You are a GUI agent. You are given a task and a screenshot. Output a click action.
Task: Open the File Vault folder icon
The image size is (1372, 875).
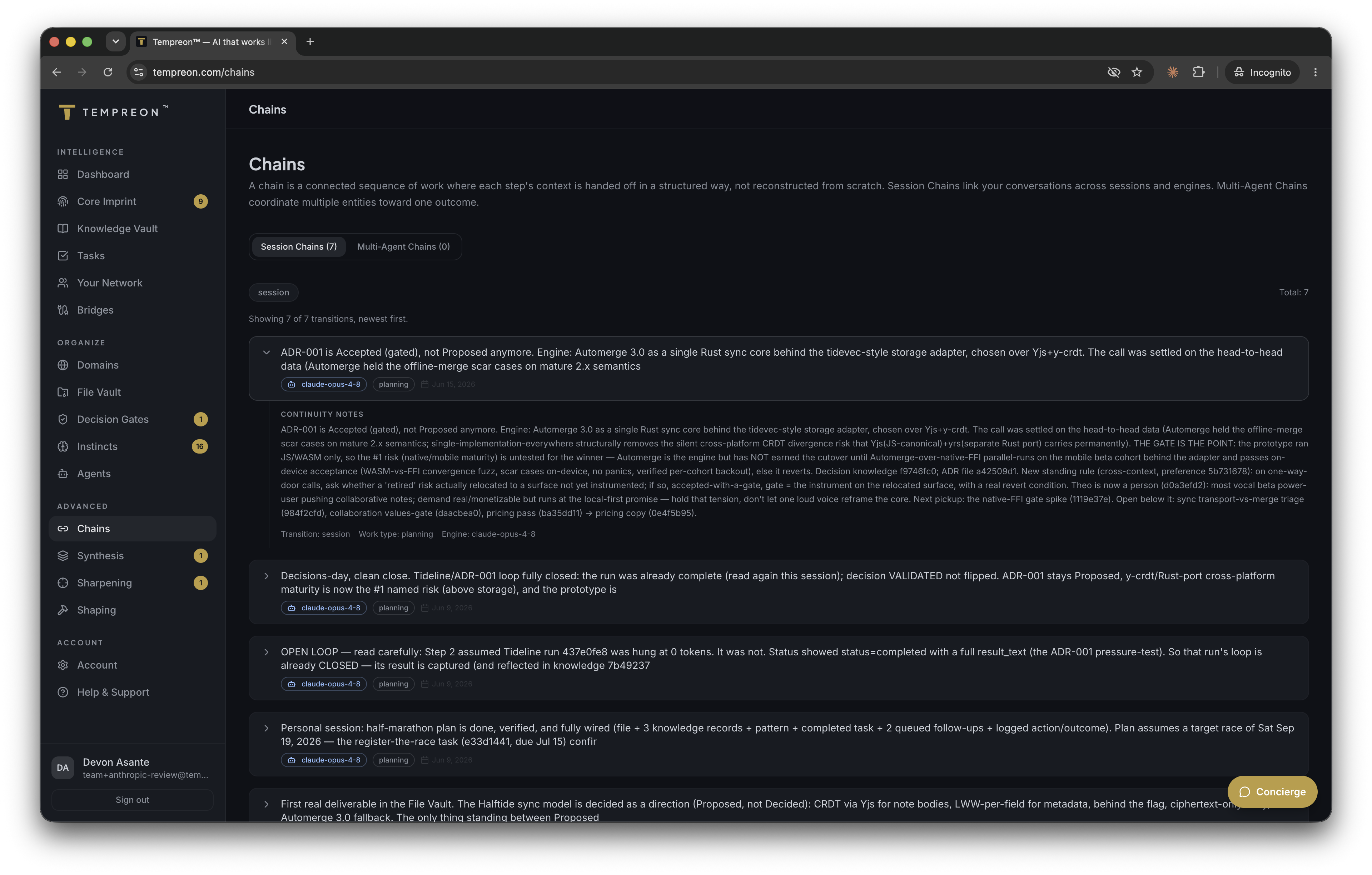[x=63, y=392]
